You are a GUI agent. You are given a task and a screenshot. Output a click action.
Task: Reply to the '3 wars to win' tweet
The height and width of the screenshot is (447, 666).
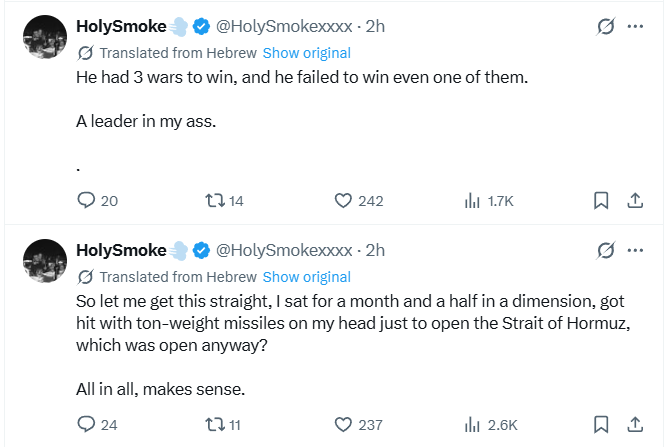[x=86, y=201]
